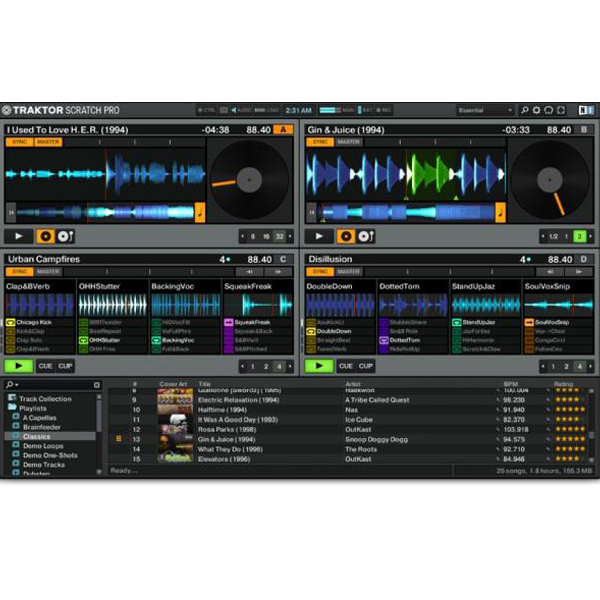Open the Demo One-Shots playlist

(x=50, y=455)
